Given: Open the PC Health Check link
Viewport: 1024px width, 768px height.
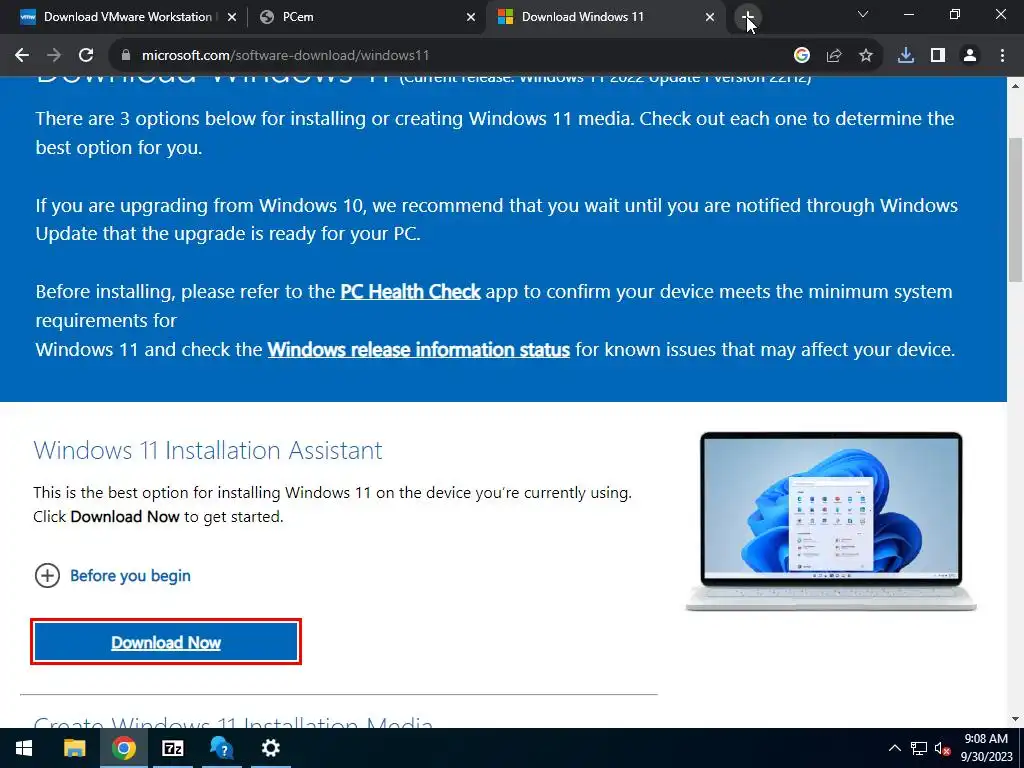Looking at the screenshot, I should point(410,291).
